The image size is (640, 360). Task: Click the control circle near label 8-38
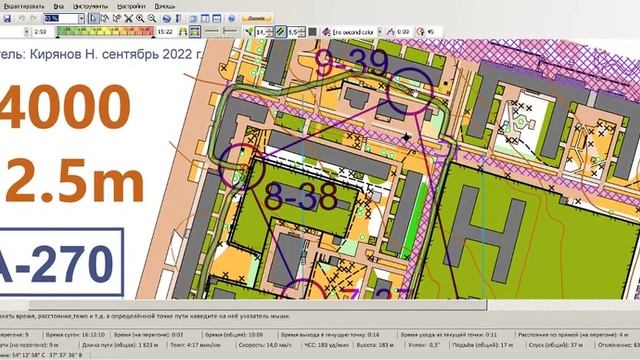click(x=242, y=167)
